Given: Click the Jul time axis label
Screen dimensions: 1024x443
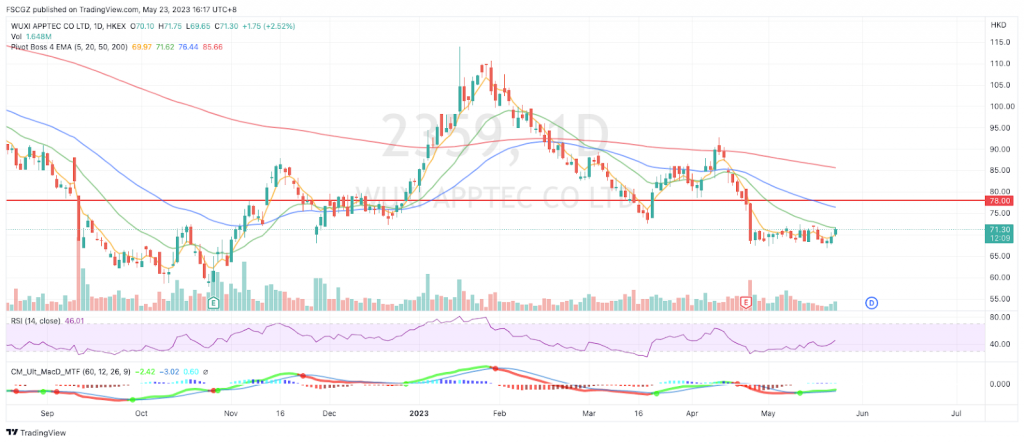Looking at the screenshot, I should coord(956,414).
